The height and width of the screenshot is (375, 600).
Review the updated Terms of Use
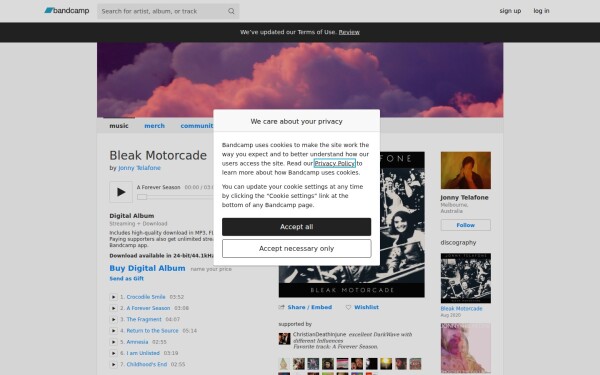(349, 32)
